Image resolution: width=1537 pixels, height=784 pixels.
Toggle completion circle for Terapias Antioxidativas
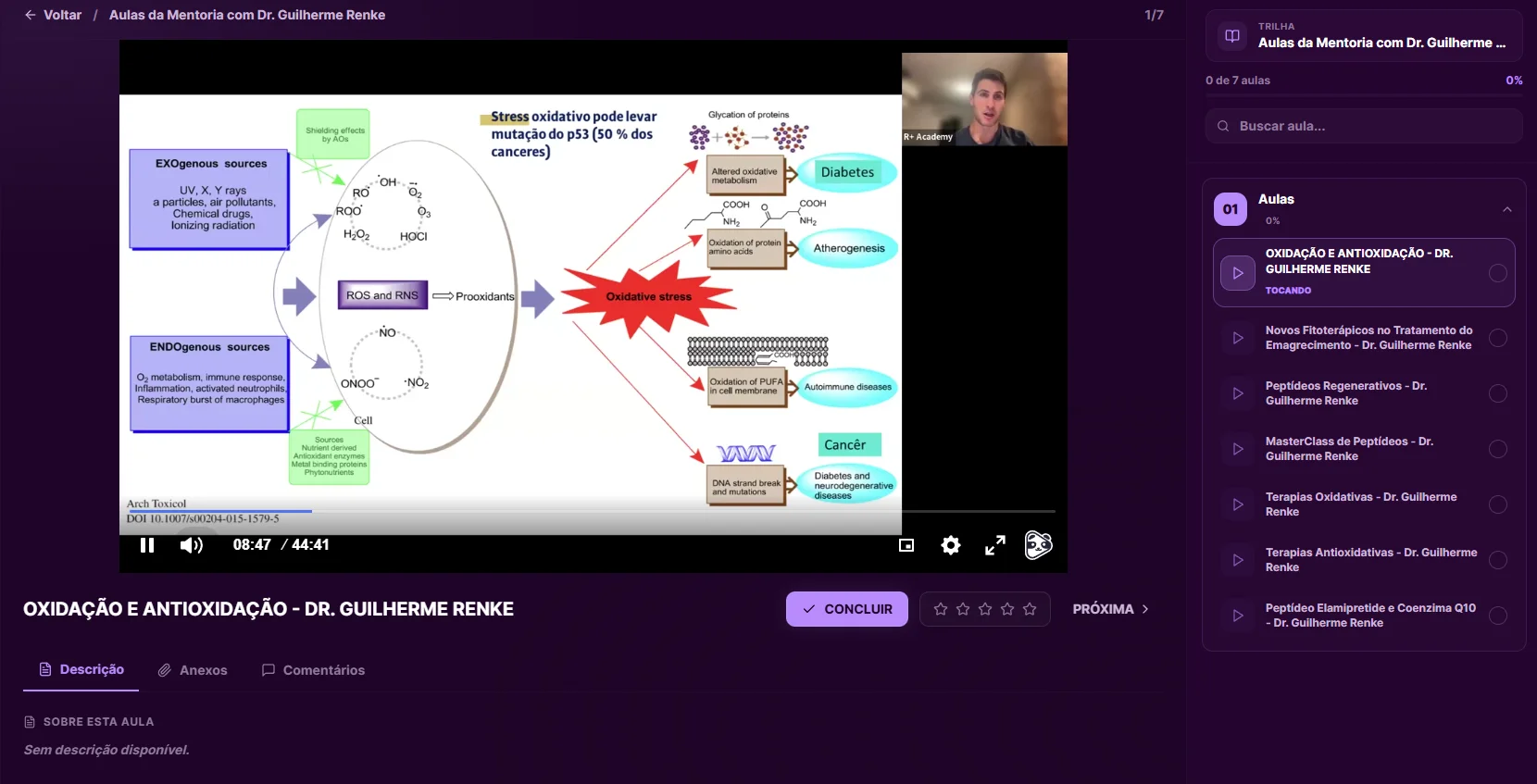click(x=1498, y=560)
